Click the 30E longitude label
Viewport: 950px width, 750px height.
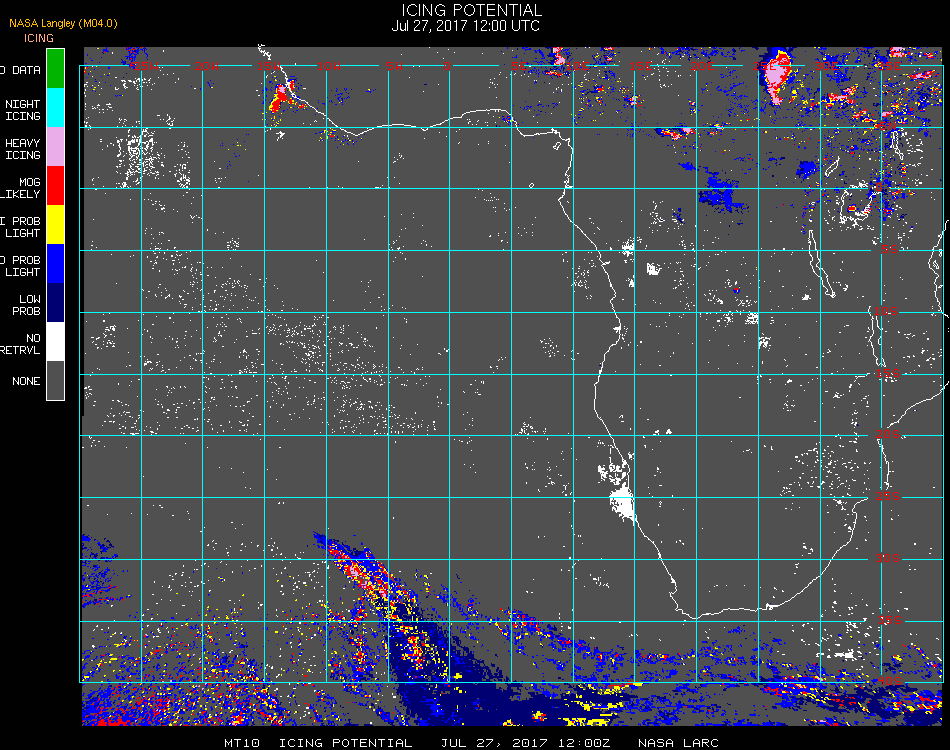pyautogui.click(x=825, y=66)
